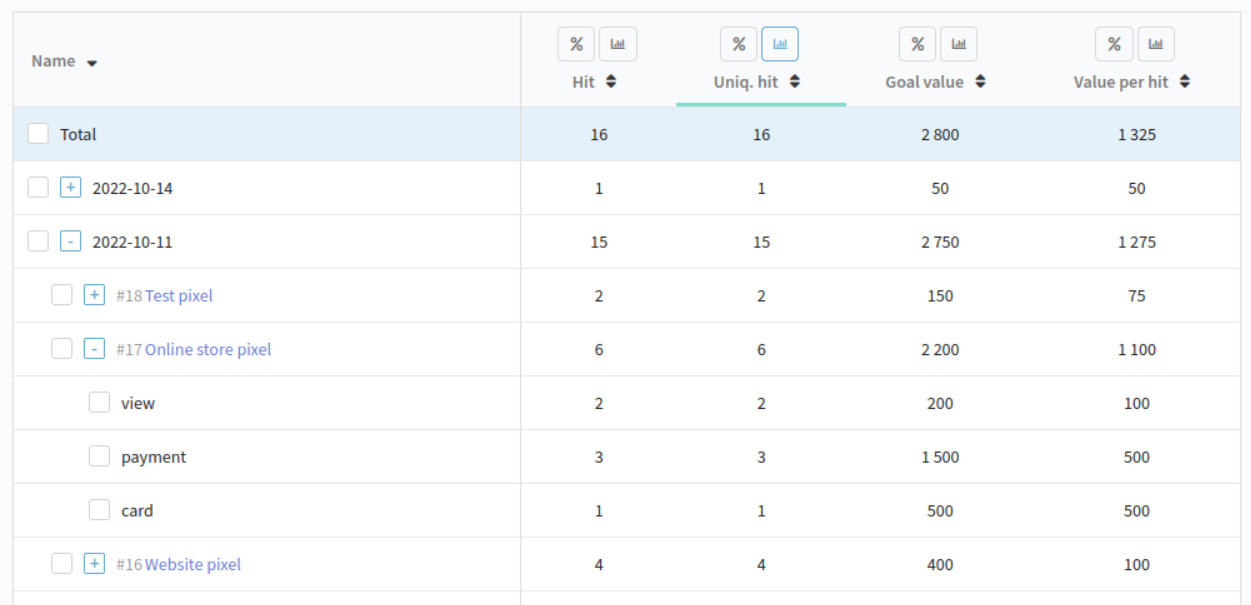This screenshot has width=1251, height=605.
Task: Click the card goal name
Action: coord(137,511)
